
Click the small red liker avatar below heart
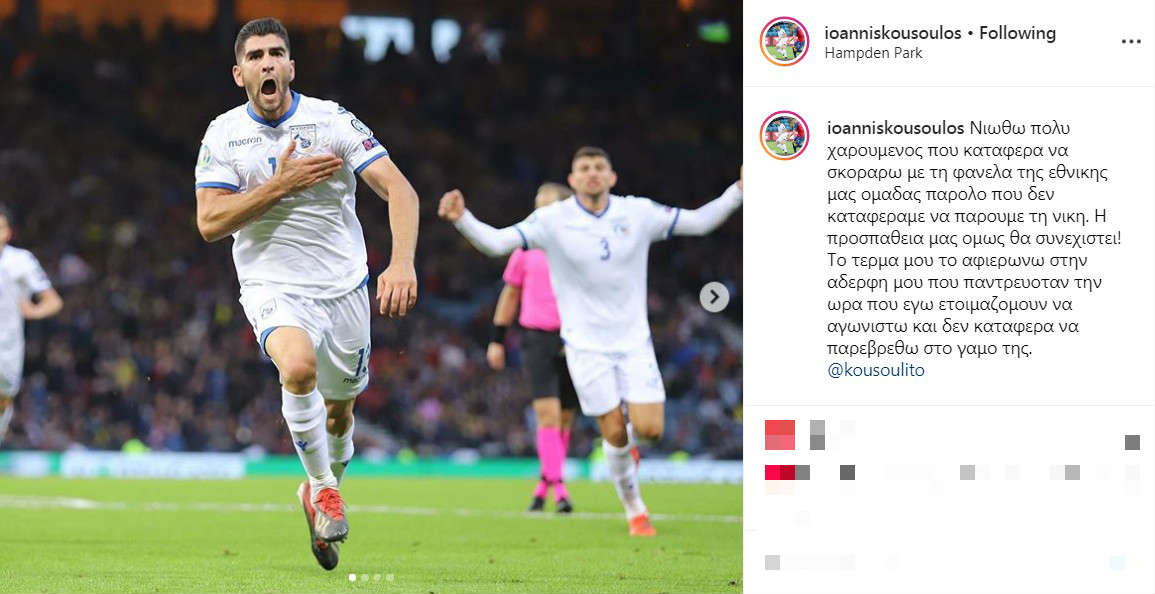click(x=779, y=472)
